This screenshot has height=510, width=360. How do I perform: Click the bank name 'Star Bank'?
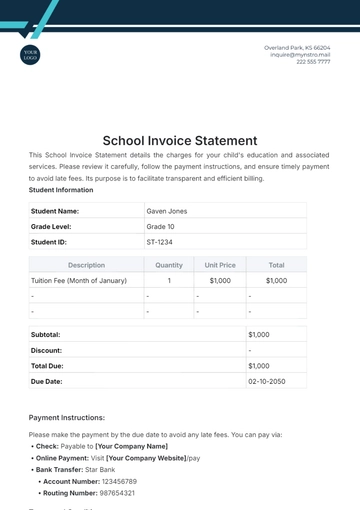pos(100,470)
